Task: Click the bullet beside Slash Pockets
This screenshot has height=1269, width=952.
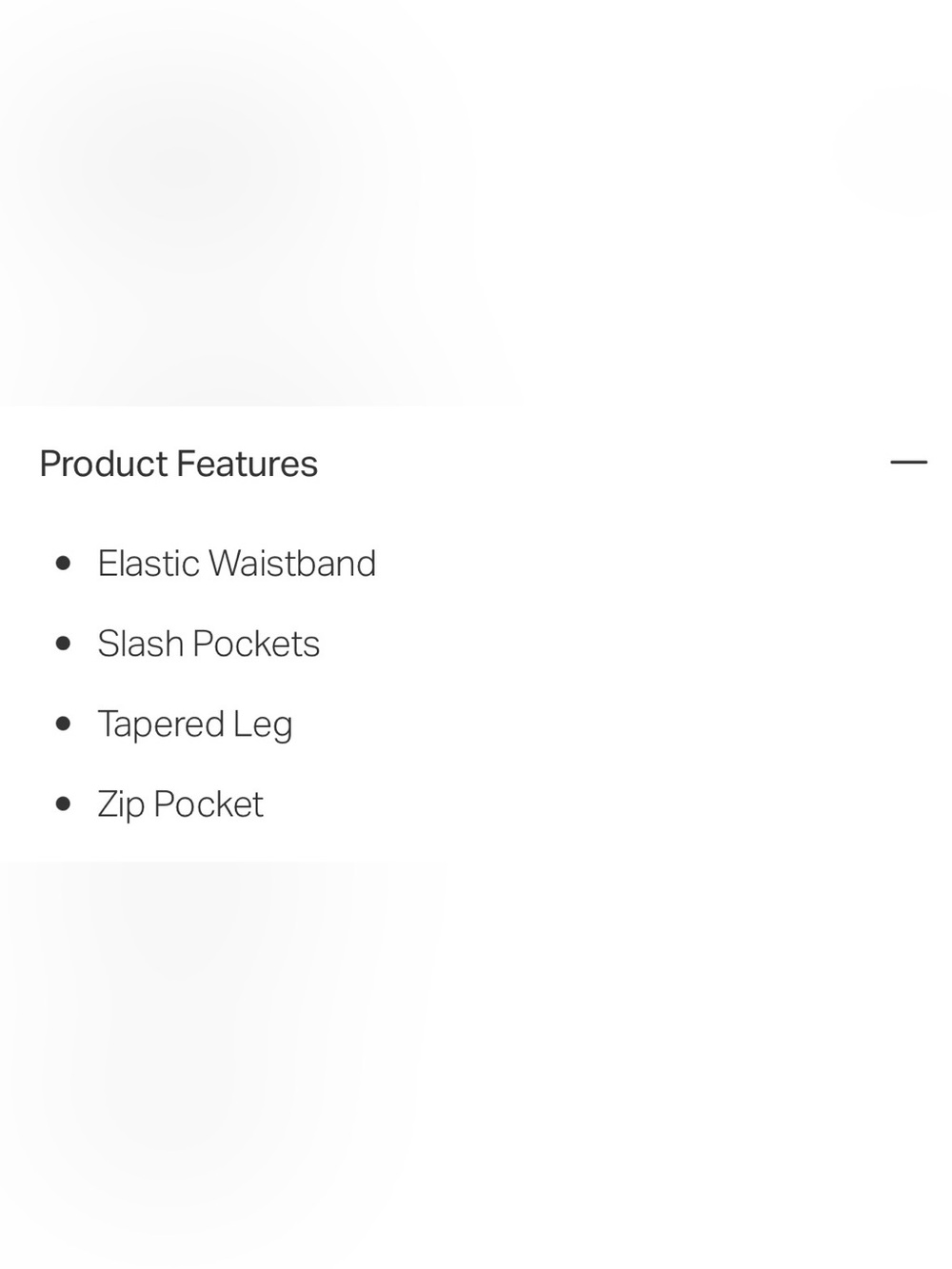Action: [64, 644]
